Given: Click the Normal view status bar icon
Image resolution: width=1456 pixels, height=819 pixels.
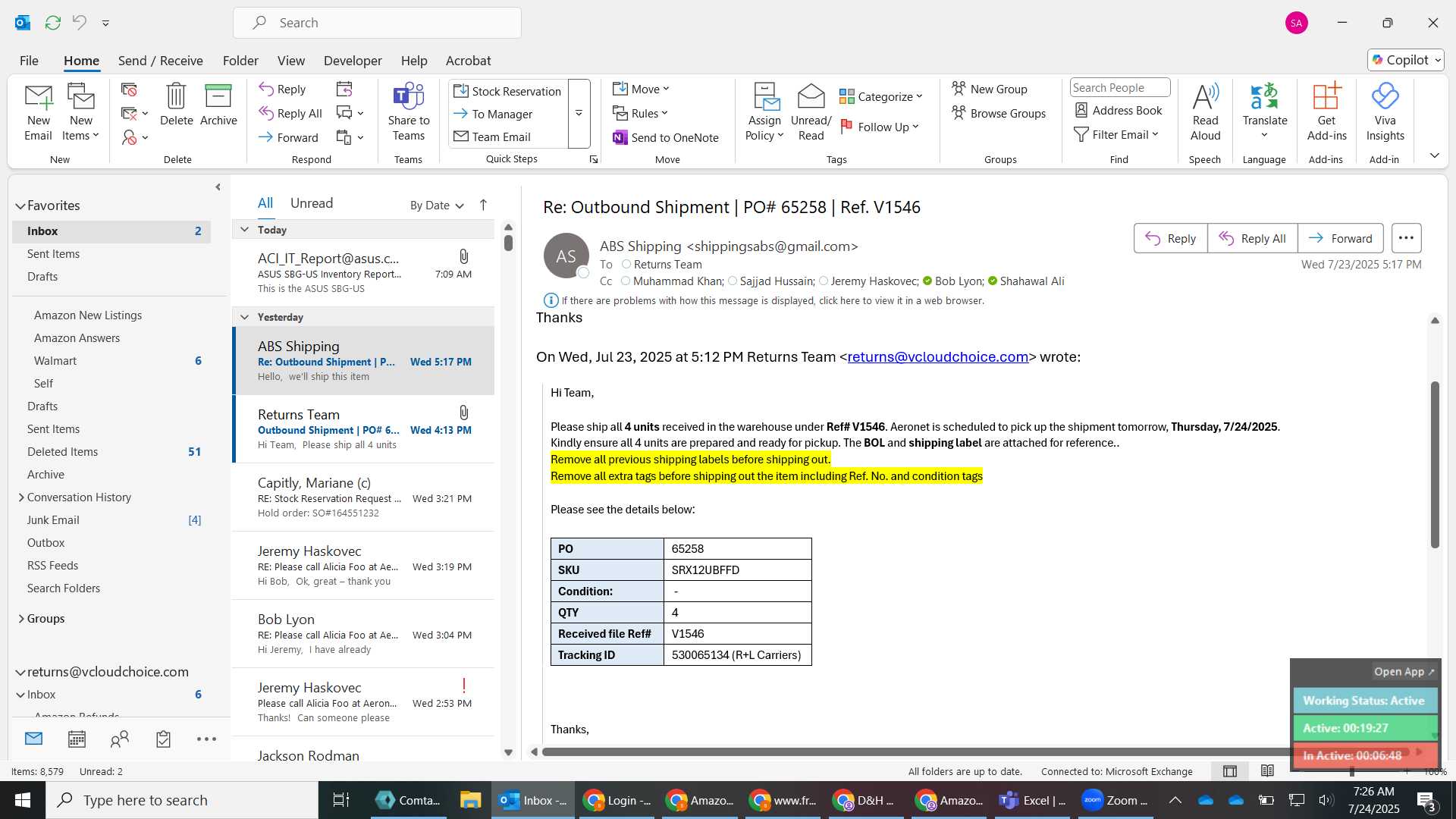Looking at the screenshot, I should (1230, 771).
